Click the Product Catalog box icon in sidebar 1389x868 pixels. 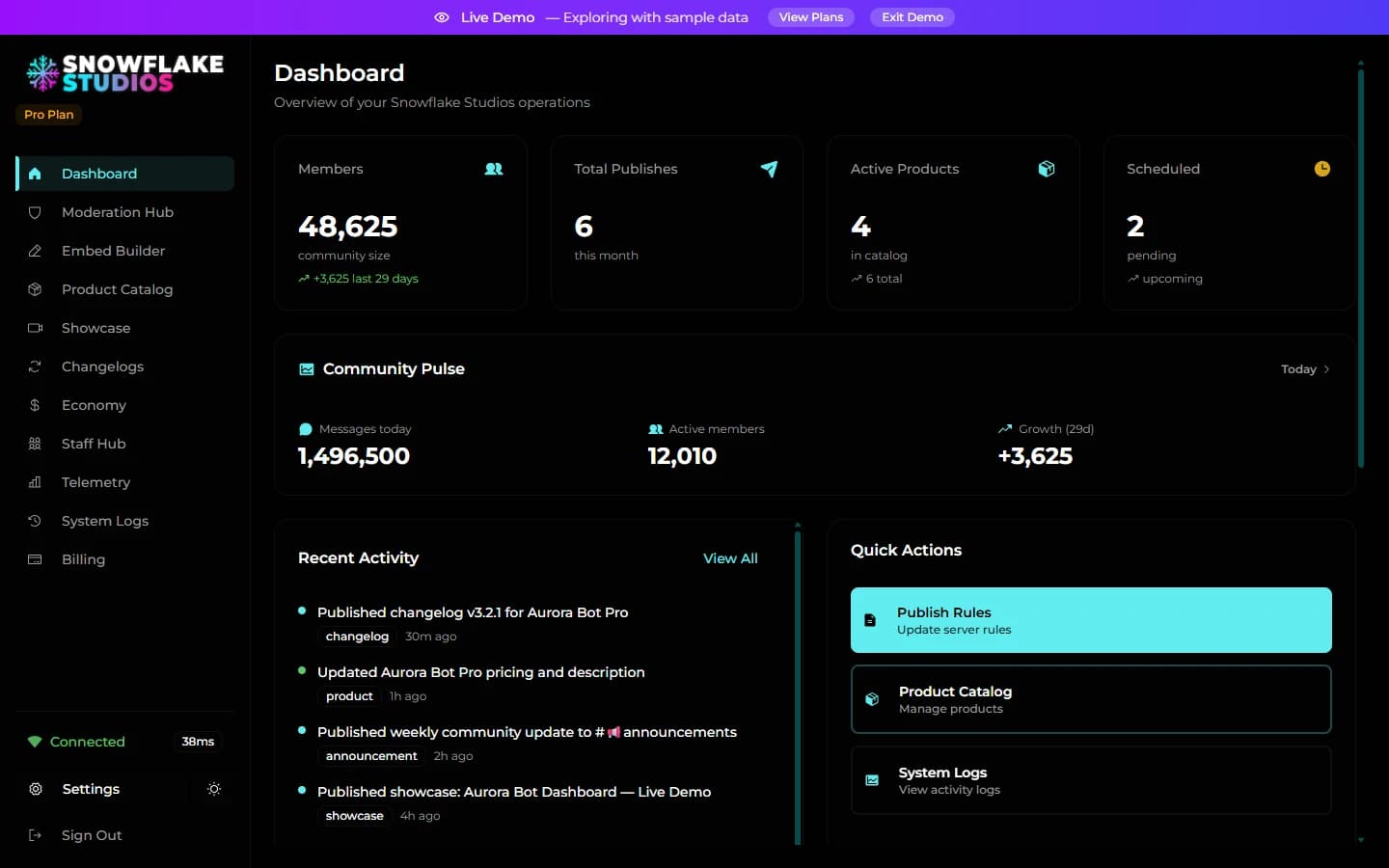(x=35, y=289)
